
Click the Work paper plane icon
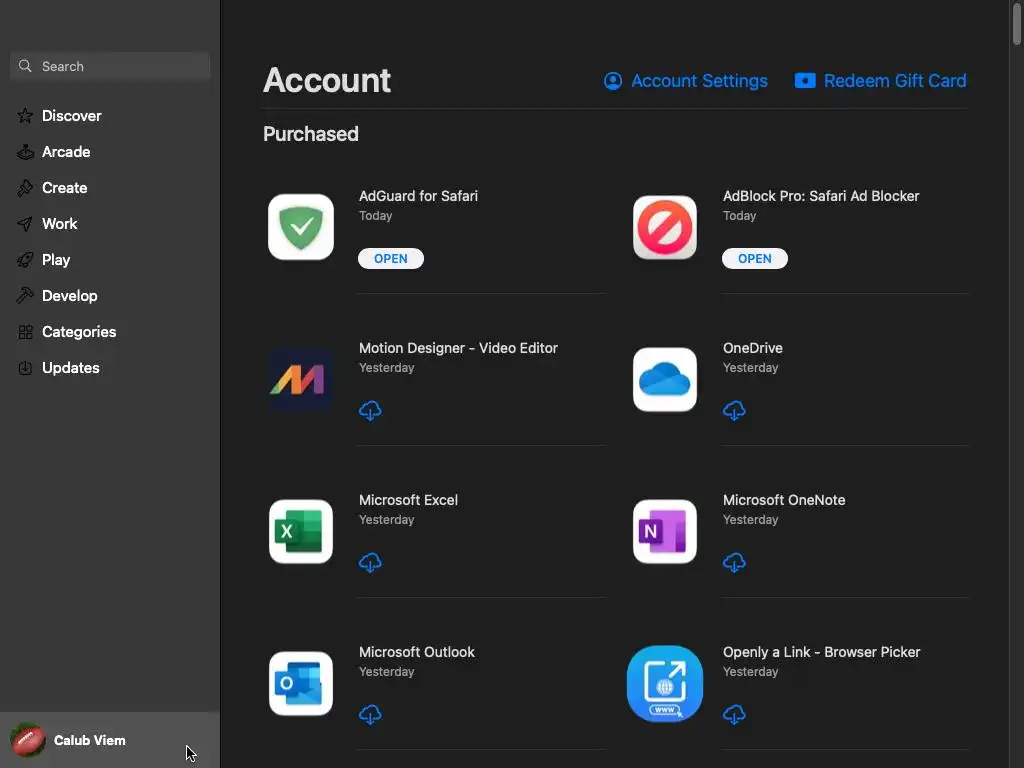25,224
